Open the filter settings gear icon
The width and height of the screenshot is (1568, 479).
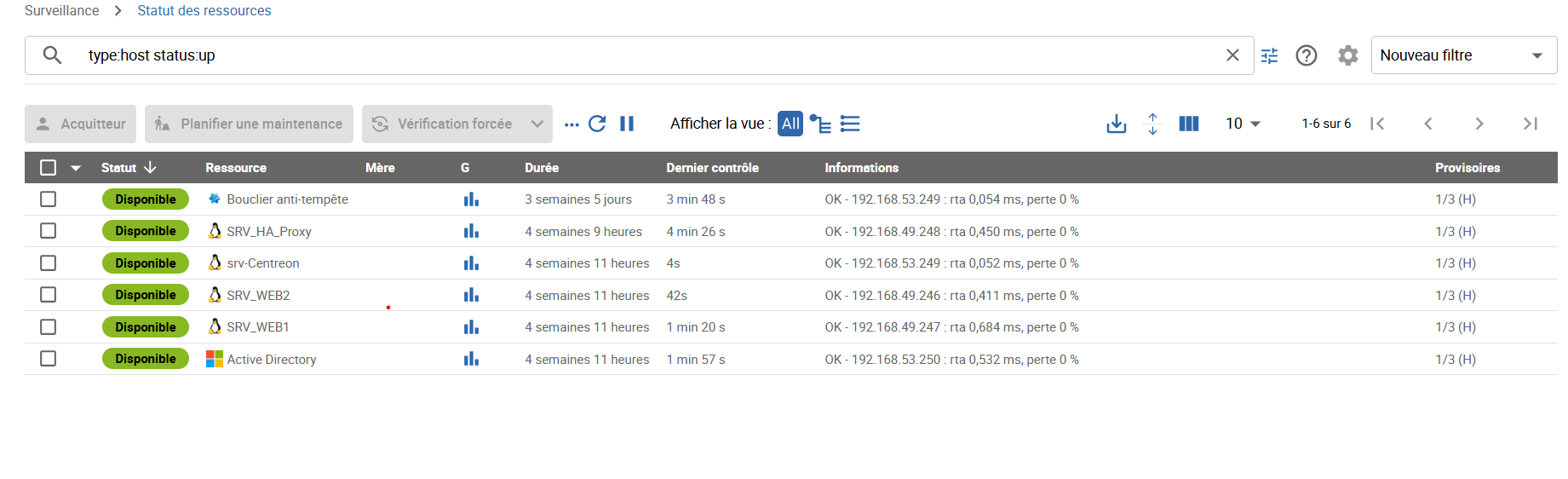1347,55
